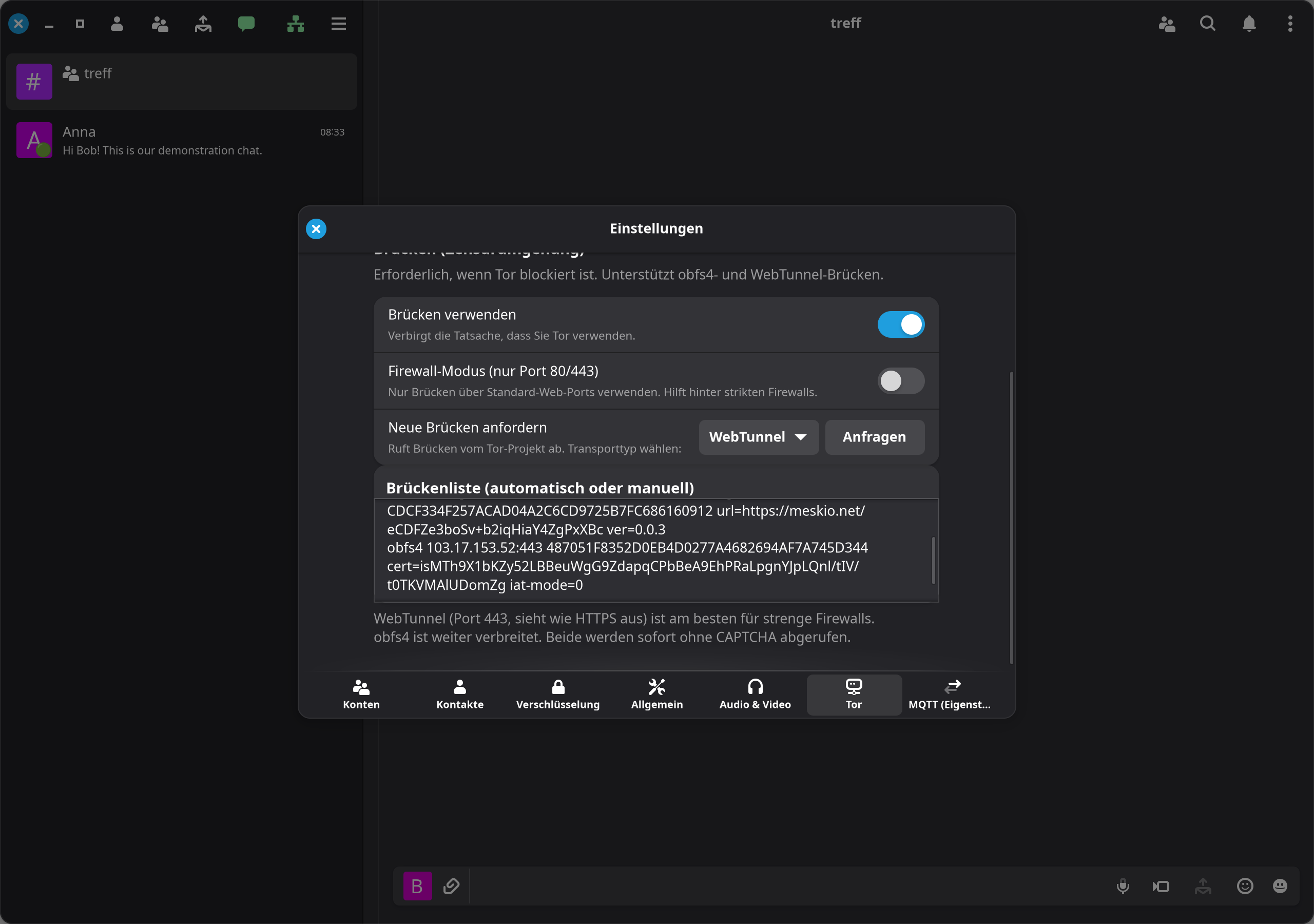Open the group contacts icon in top toolbar

coord(160,24)
